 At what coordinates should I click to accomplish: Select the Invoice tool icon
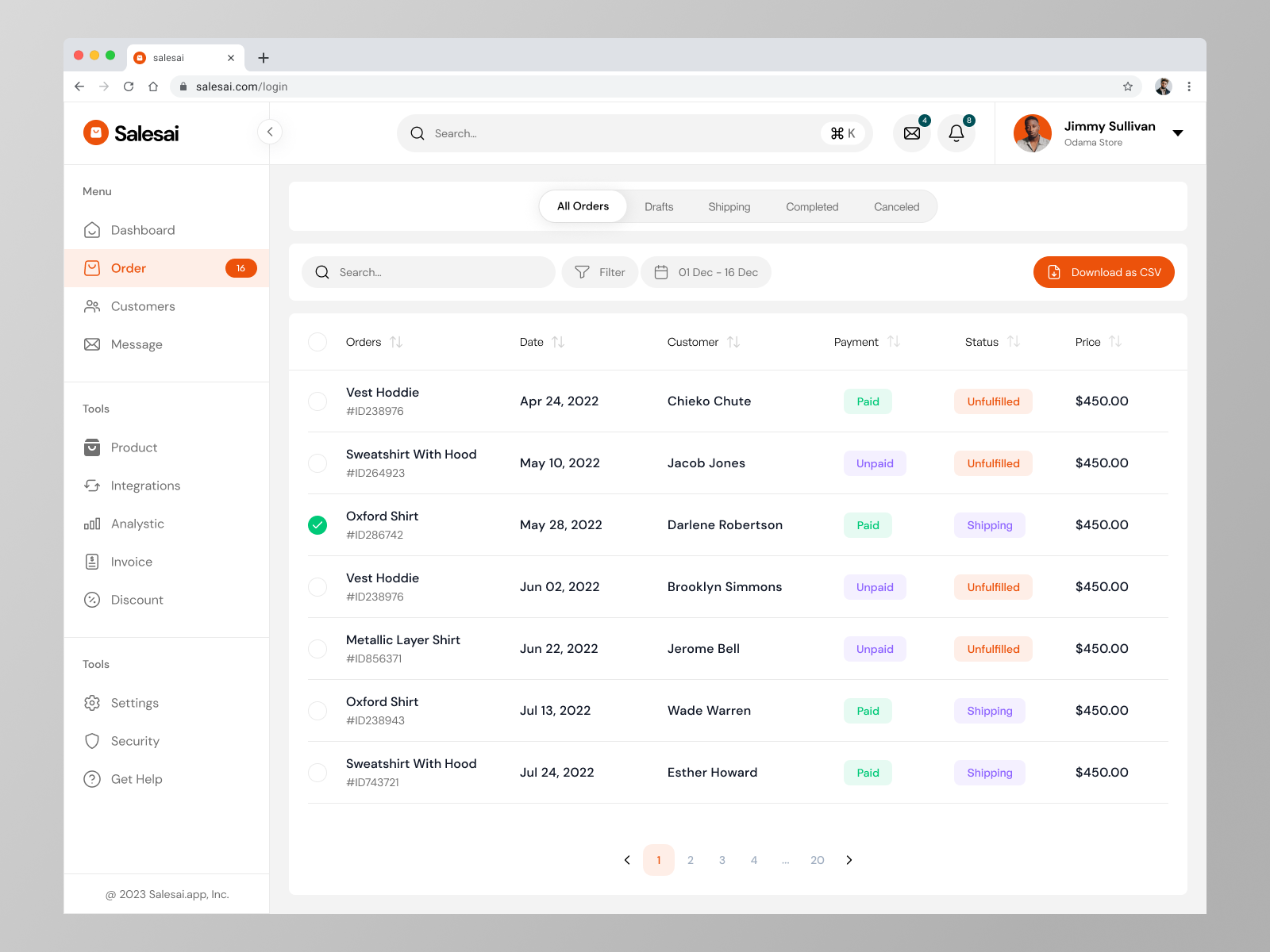click(93, 562)
